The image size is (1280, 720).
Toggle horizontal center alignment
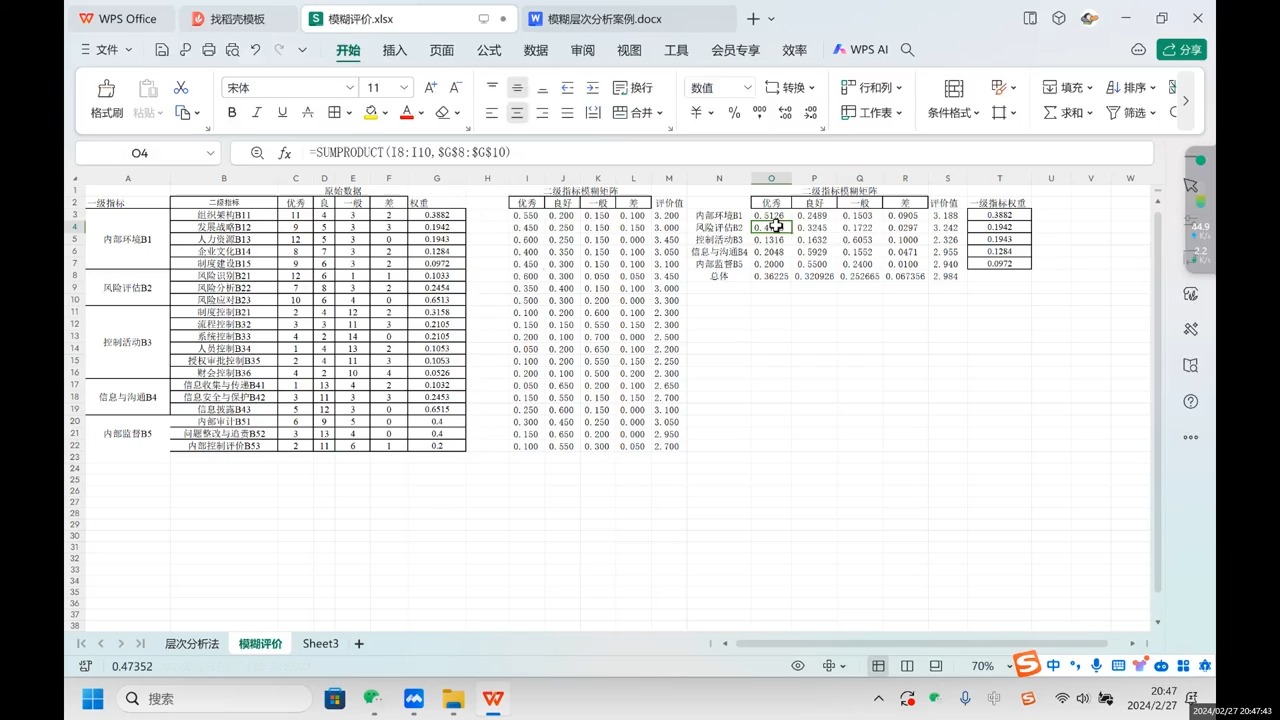point(517,113)
